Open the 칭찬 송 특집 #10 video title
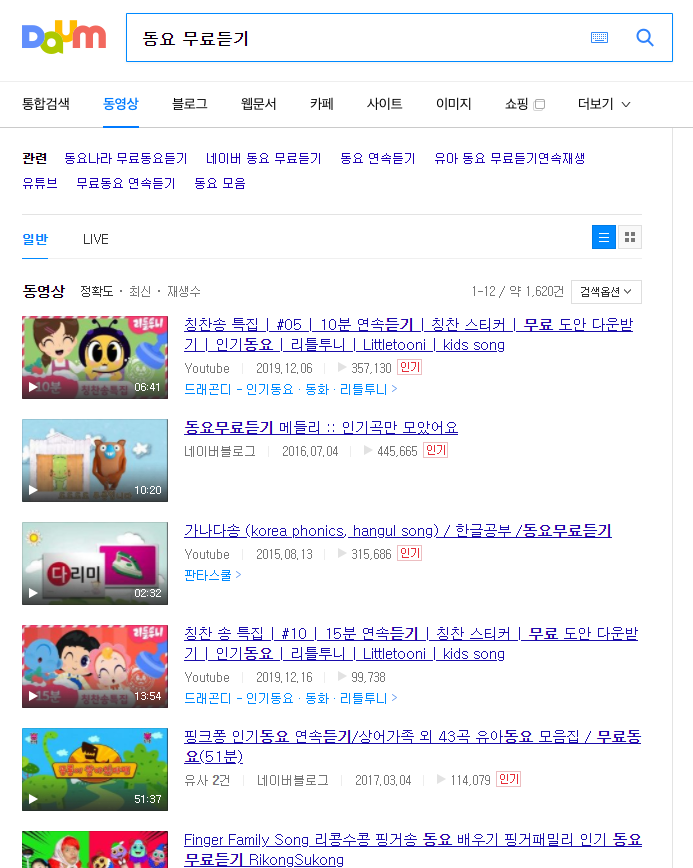693x868 pixels. click(x=411, y=643)
